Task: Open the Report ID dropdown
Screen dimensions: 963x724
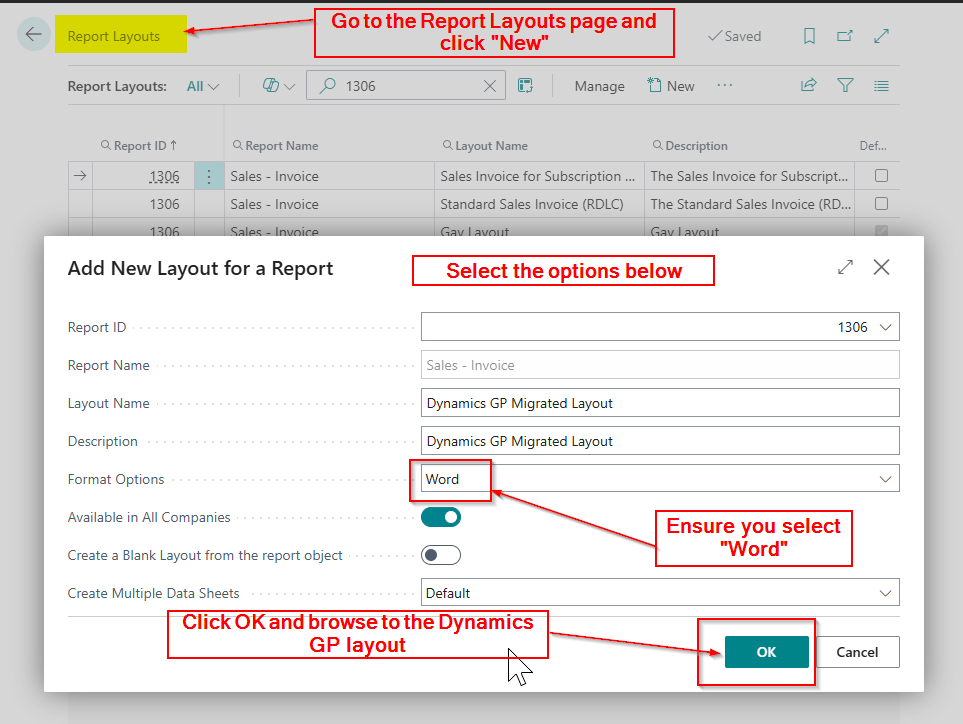Action: tap(884, 327)
